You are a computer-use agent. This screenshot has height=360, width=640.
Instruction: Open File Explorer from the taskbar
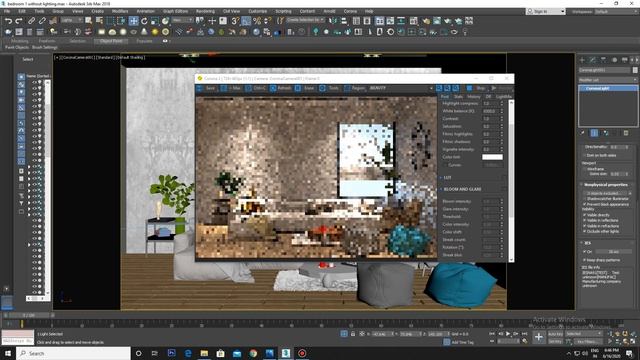tap(204, 353)
